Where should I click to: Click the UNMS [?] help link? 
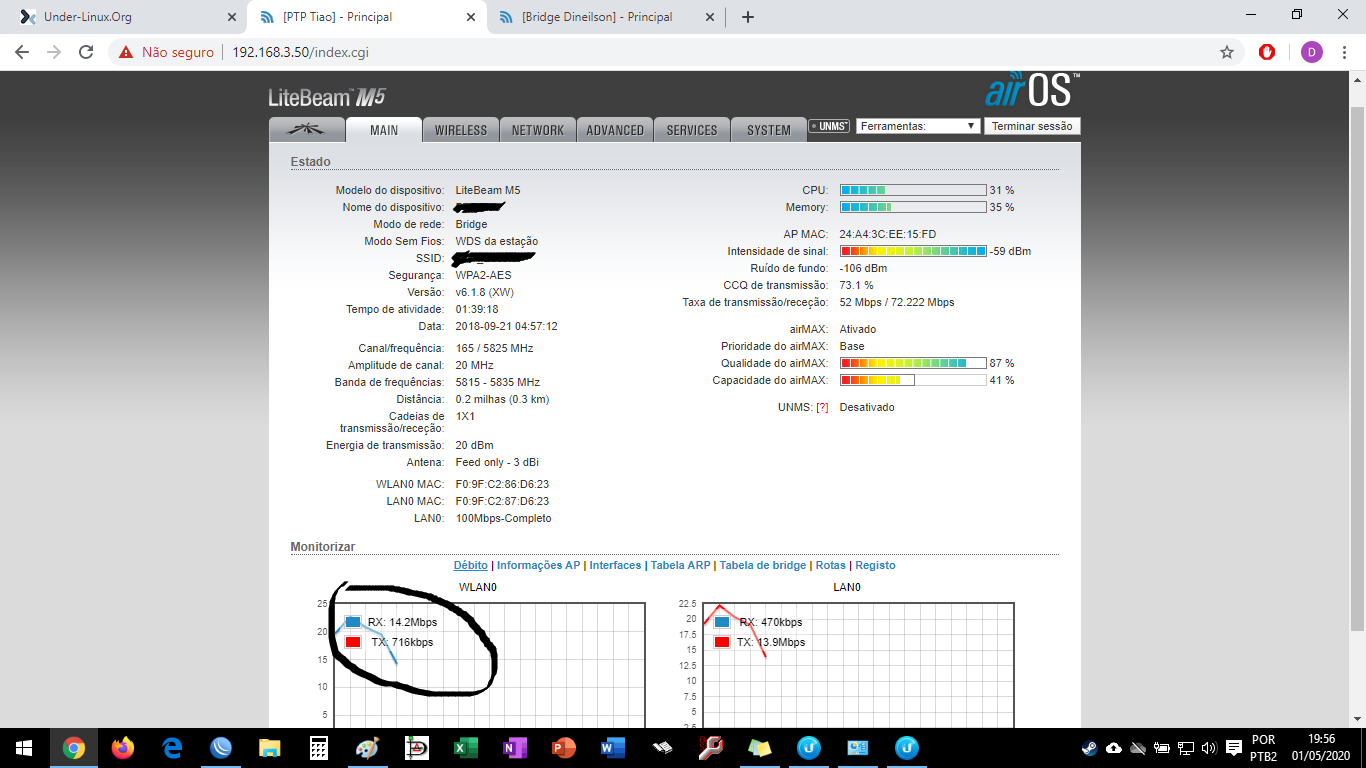pyautogui.click(x=823, y=407)
